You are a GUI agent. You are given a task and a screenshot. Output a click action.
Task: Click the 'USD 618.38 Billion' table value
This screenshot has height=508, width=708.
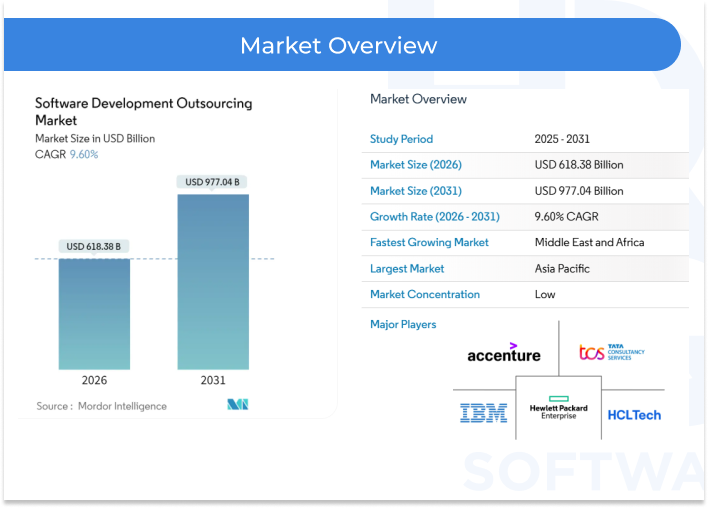pos(579,165)
